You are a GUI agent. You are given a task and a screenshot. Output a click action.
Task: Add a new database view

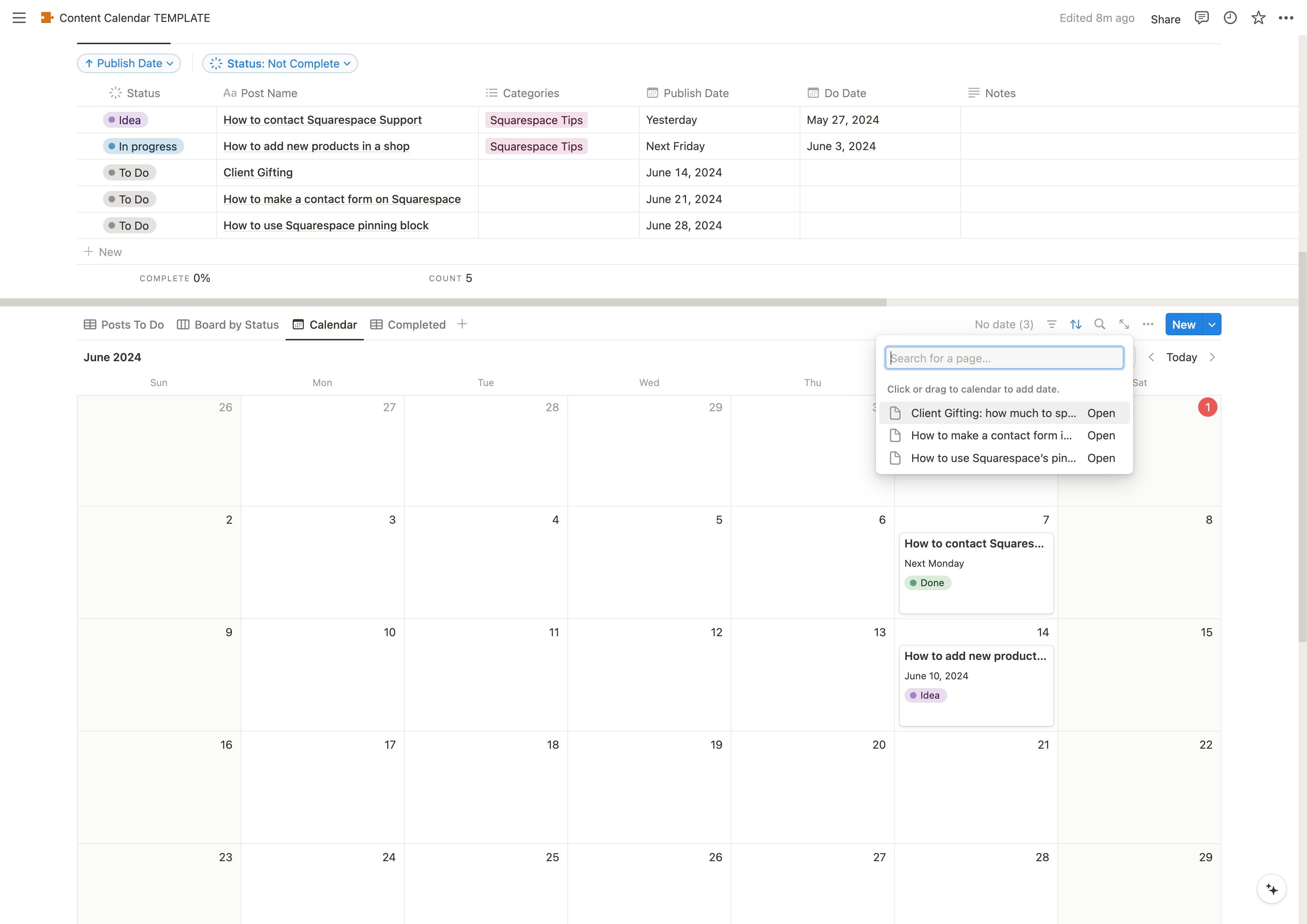pos(462,324)
